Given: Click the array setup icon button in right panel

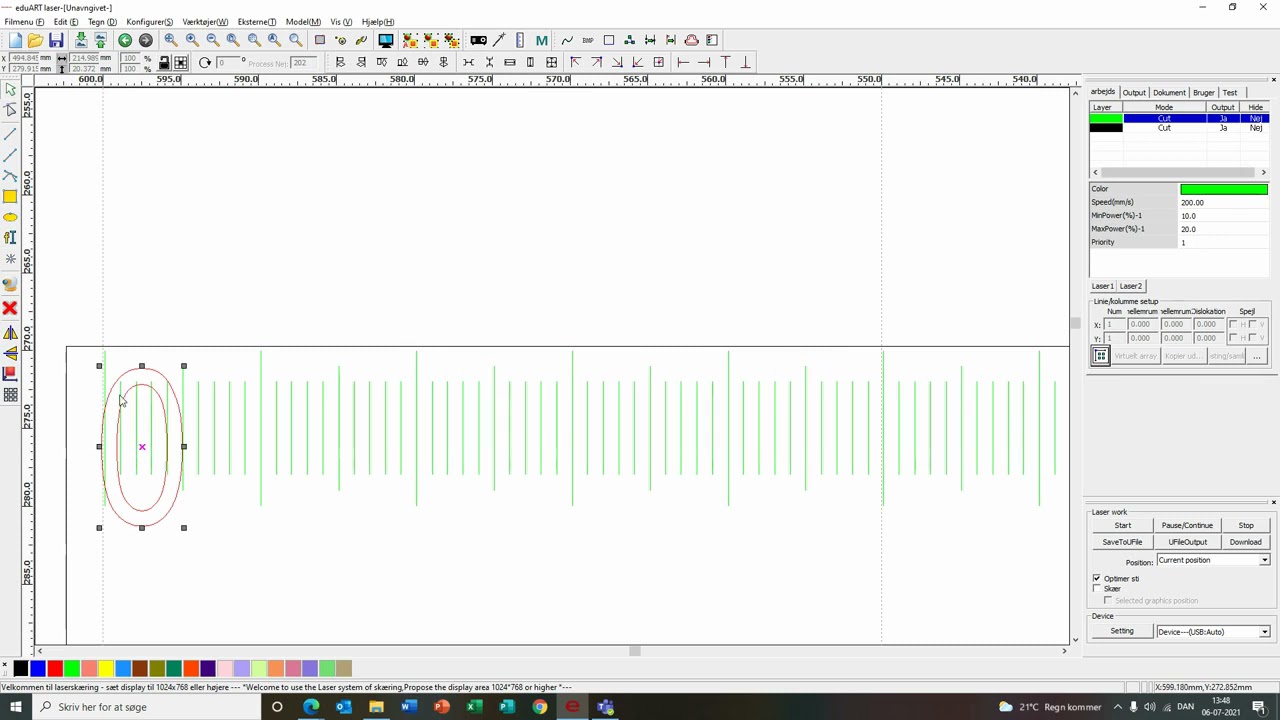Looking at the screenshot, I should (1100, 356).
